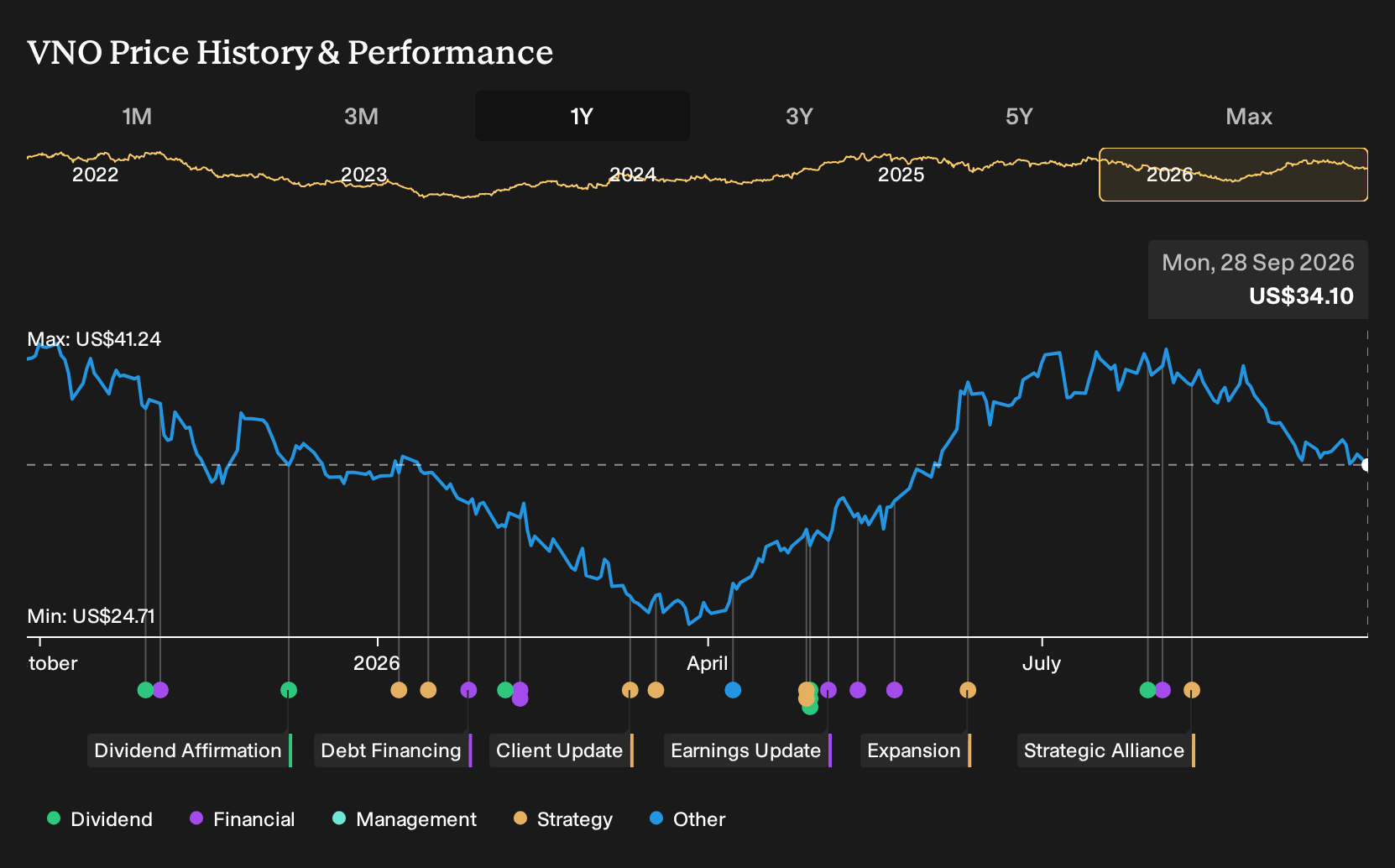Screen dimensions: 1395x868
Task: Toggle the Other legend filter
Action: pyautogui.click(x=687, y=819)
